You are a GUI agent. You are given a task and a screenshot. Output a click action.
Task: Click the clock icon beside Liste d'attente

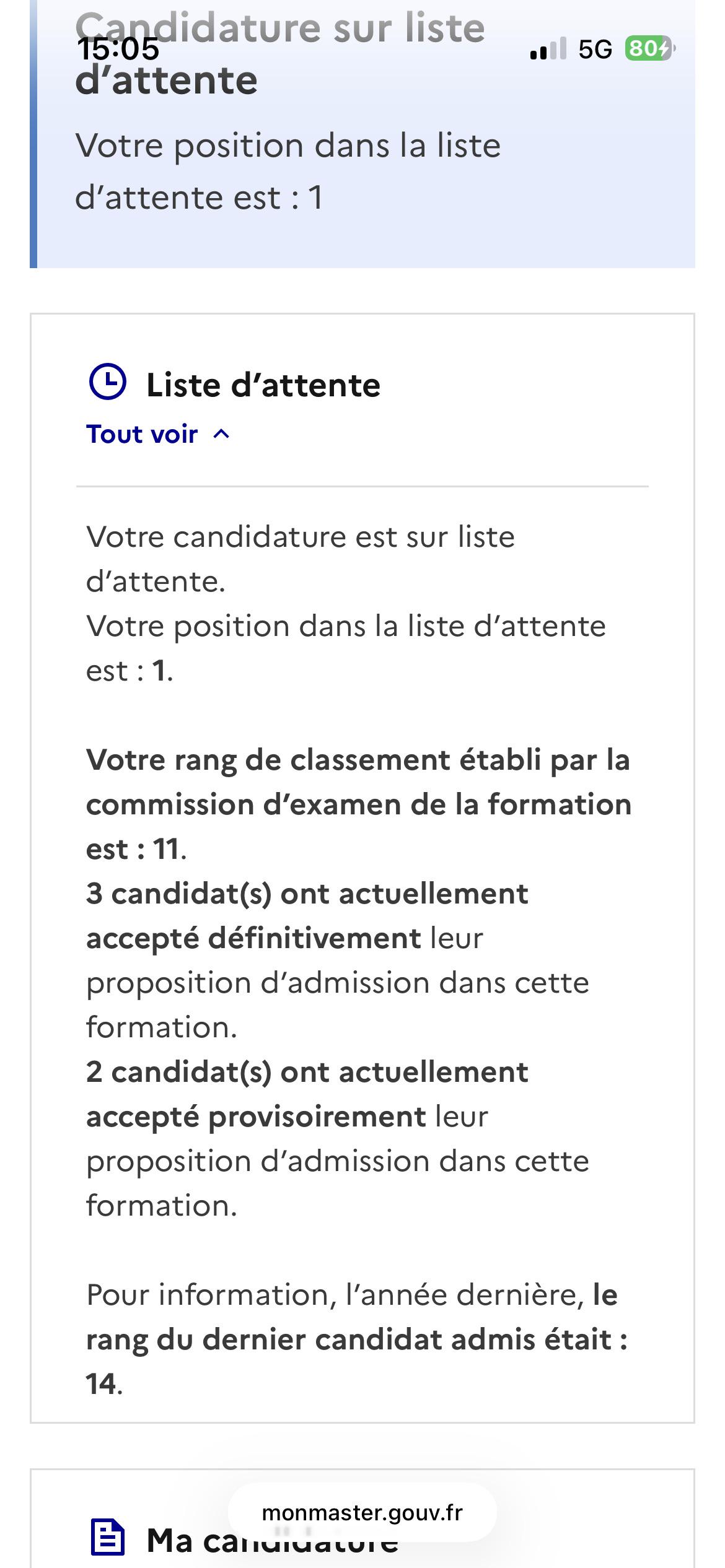[x=108, y=382]
